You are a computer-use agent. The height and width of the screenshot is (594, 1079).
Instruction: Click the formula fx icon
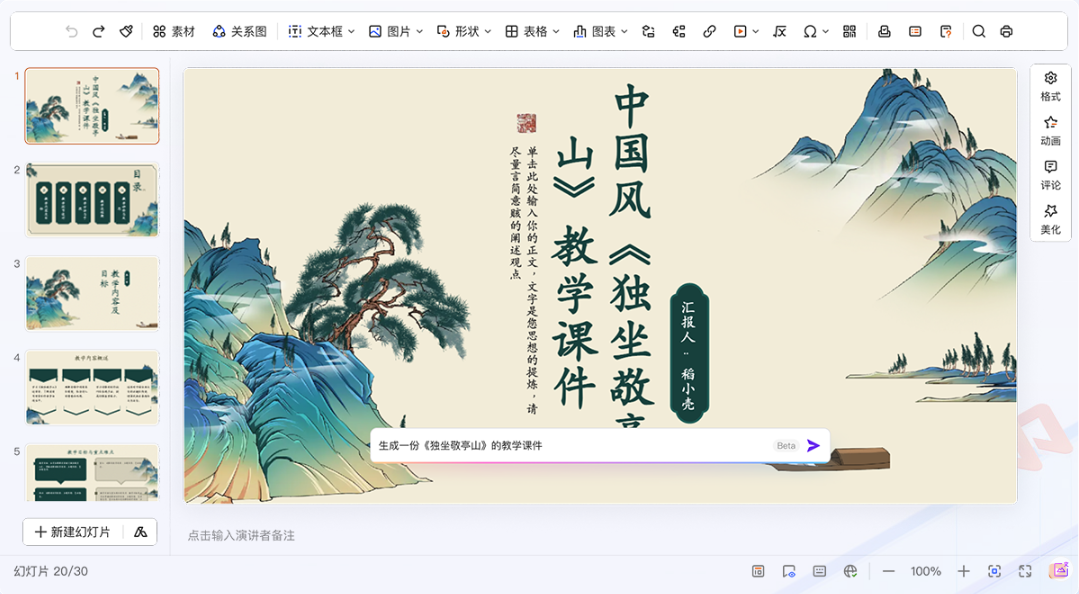(780, 32)
